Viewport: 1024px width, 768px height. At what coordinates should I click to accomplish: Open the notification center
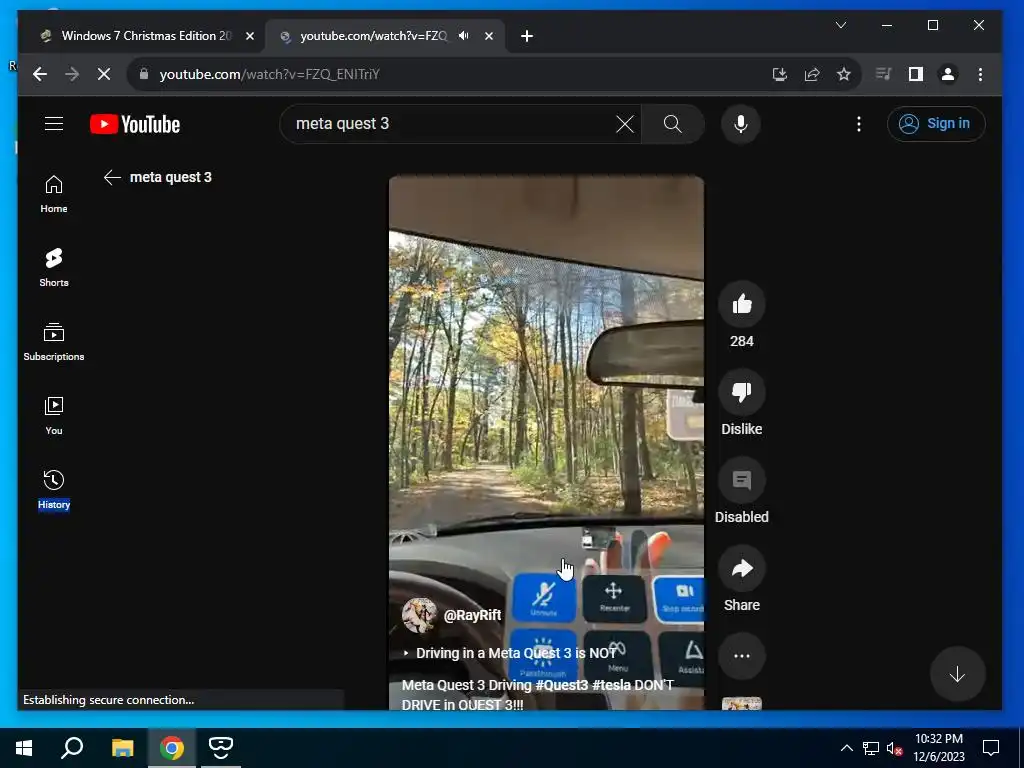pyautogui.click(x=991, y=748)
